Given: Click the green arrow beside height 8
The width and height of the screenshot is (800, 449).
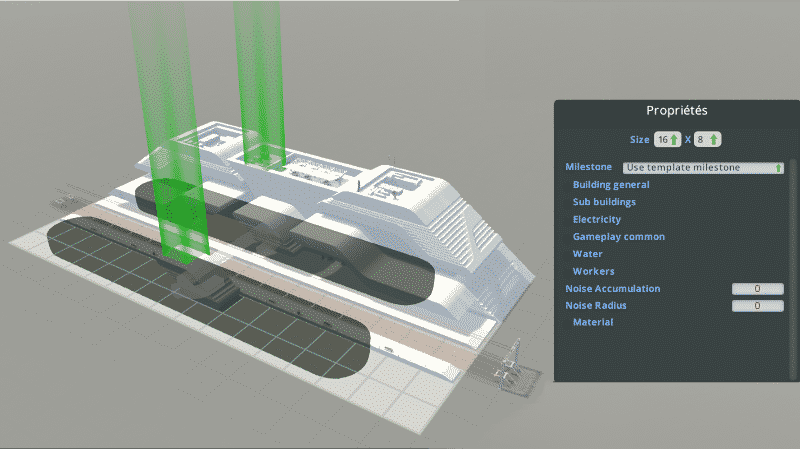Looking at the screenshot, I should click(x=714, y=139).
